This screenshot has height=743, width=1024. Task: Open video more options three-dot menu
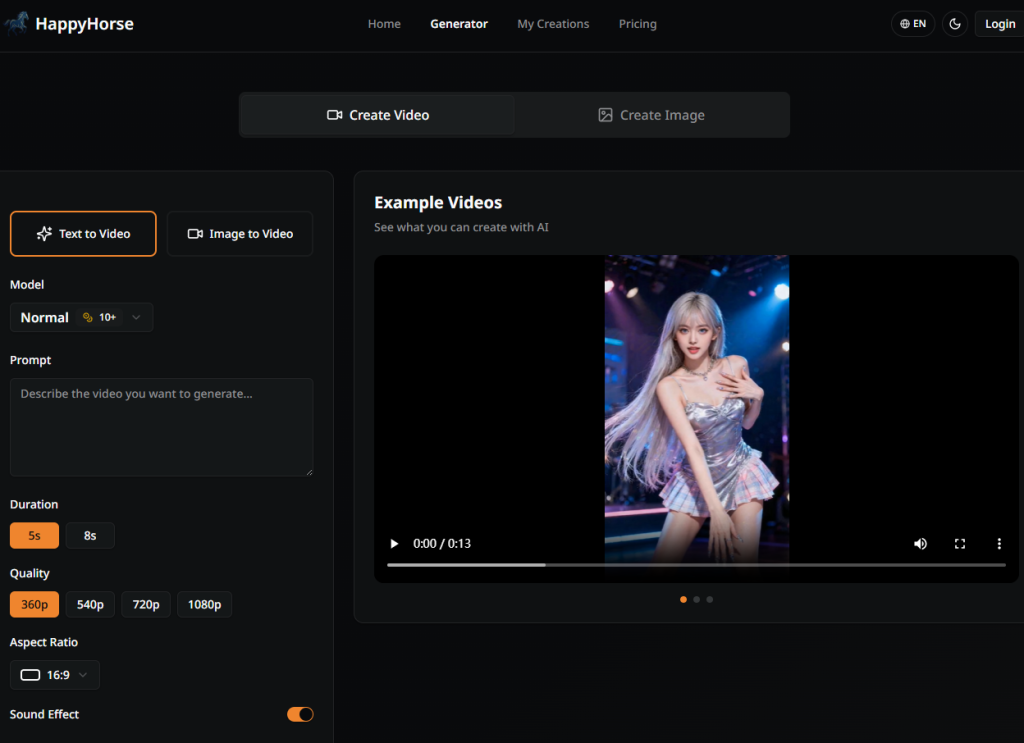pyautogui.click(x=998, y=544)
